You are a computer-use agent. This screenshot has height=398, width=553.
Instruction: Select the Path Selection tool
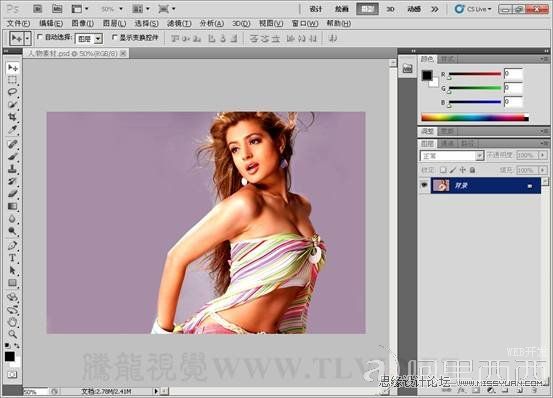pos(13,270)
